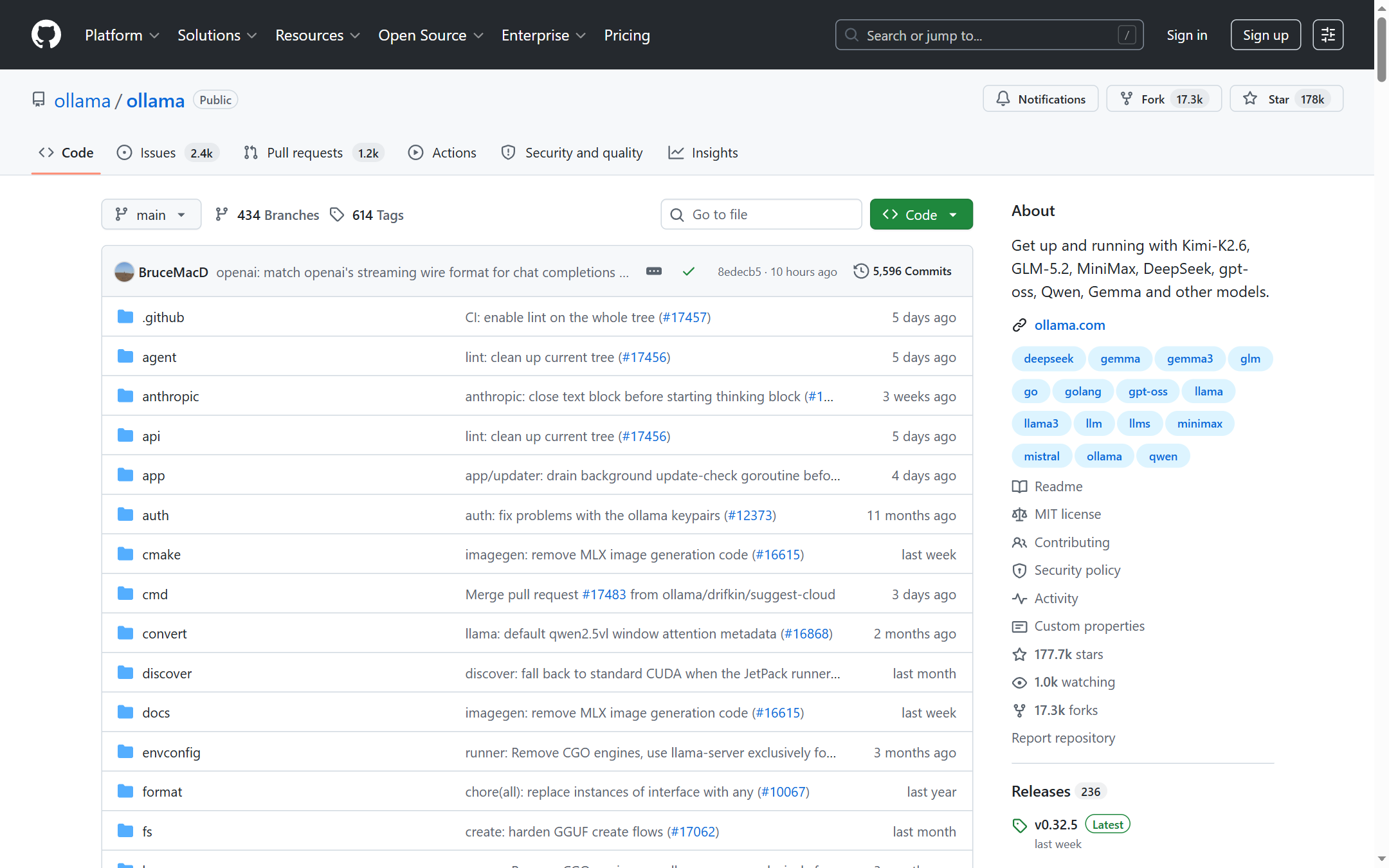Expand the commit message ellipsis icon
1389x868 pixels.
[654, 271]
